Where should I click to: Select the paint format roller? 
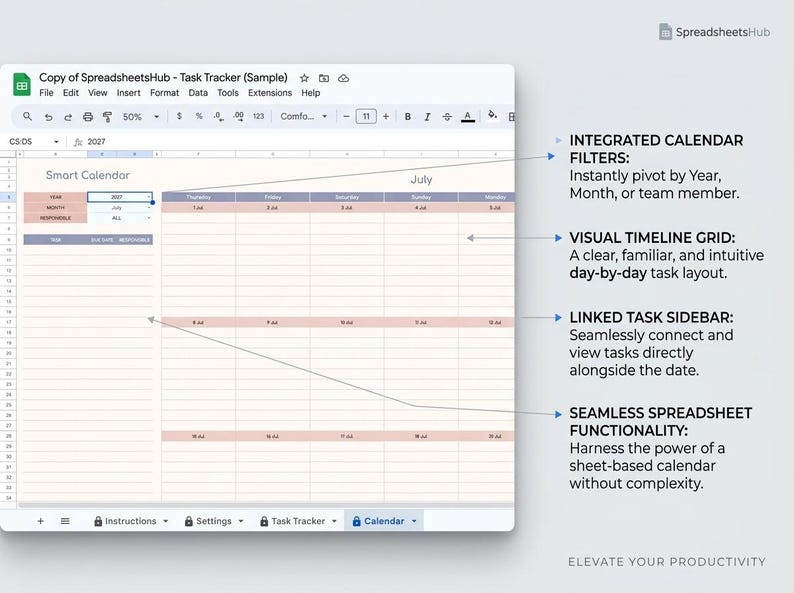click(x=107, y=117)
